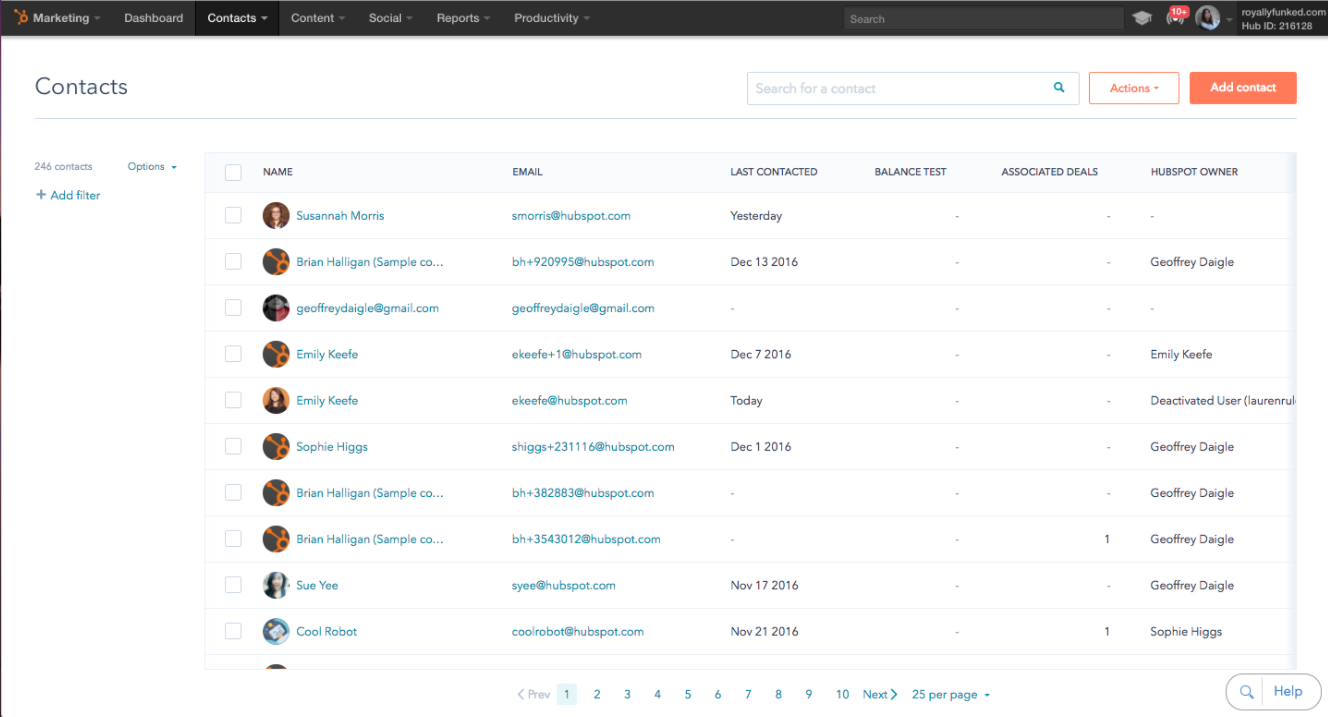Image resolution: width=1328 pixels, height=717 pixels.
Task: Click the Add filter link
Action: click(x=68, y=195)
